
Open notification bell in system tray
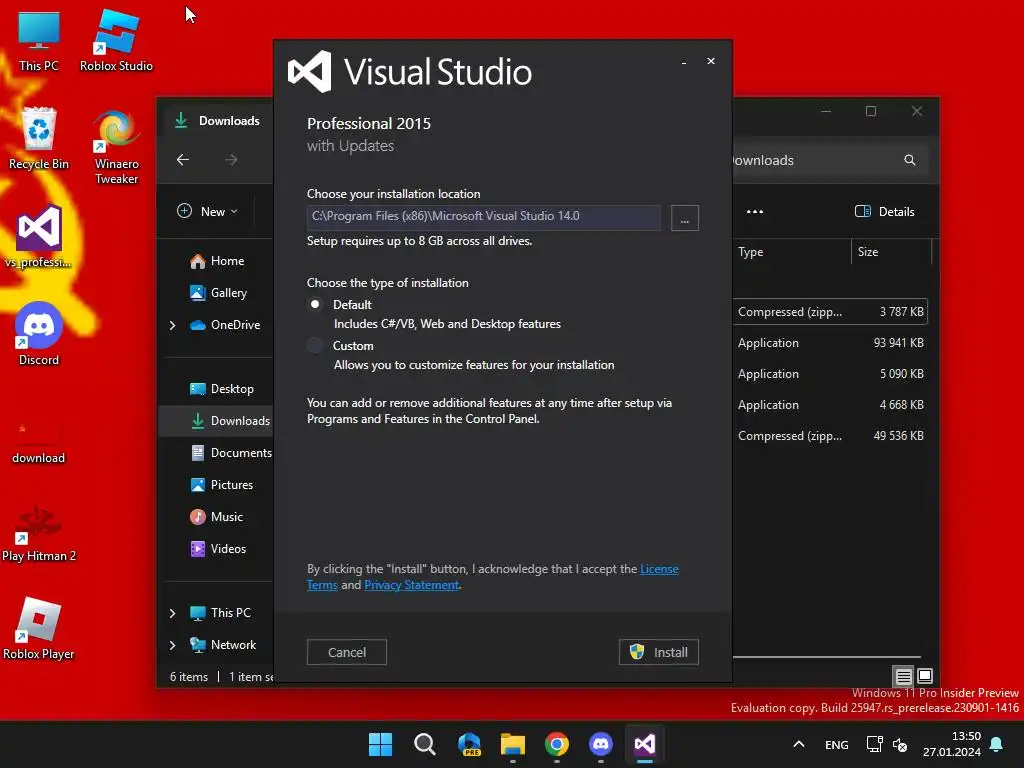pos(997,744)
